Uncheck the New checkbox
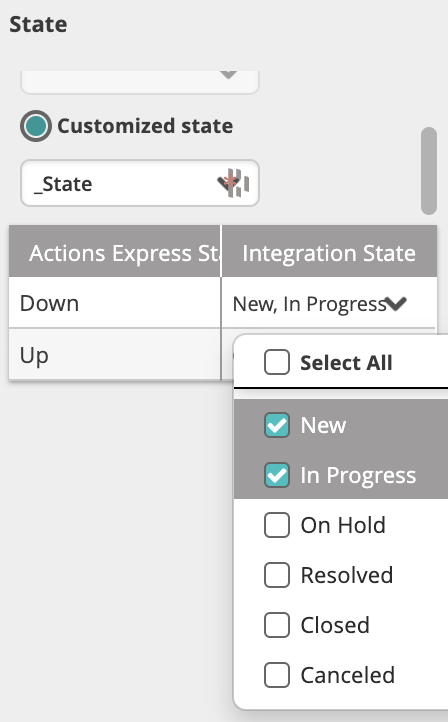 [277, 425]
